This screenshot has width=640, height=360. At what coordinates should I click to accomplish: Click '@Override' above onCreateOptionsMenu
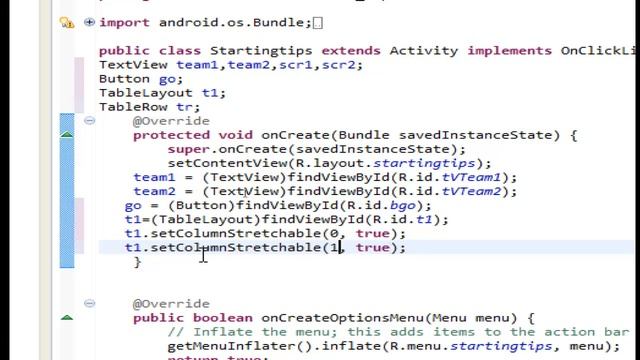(x=171, y=304)
